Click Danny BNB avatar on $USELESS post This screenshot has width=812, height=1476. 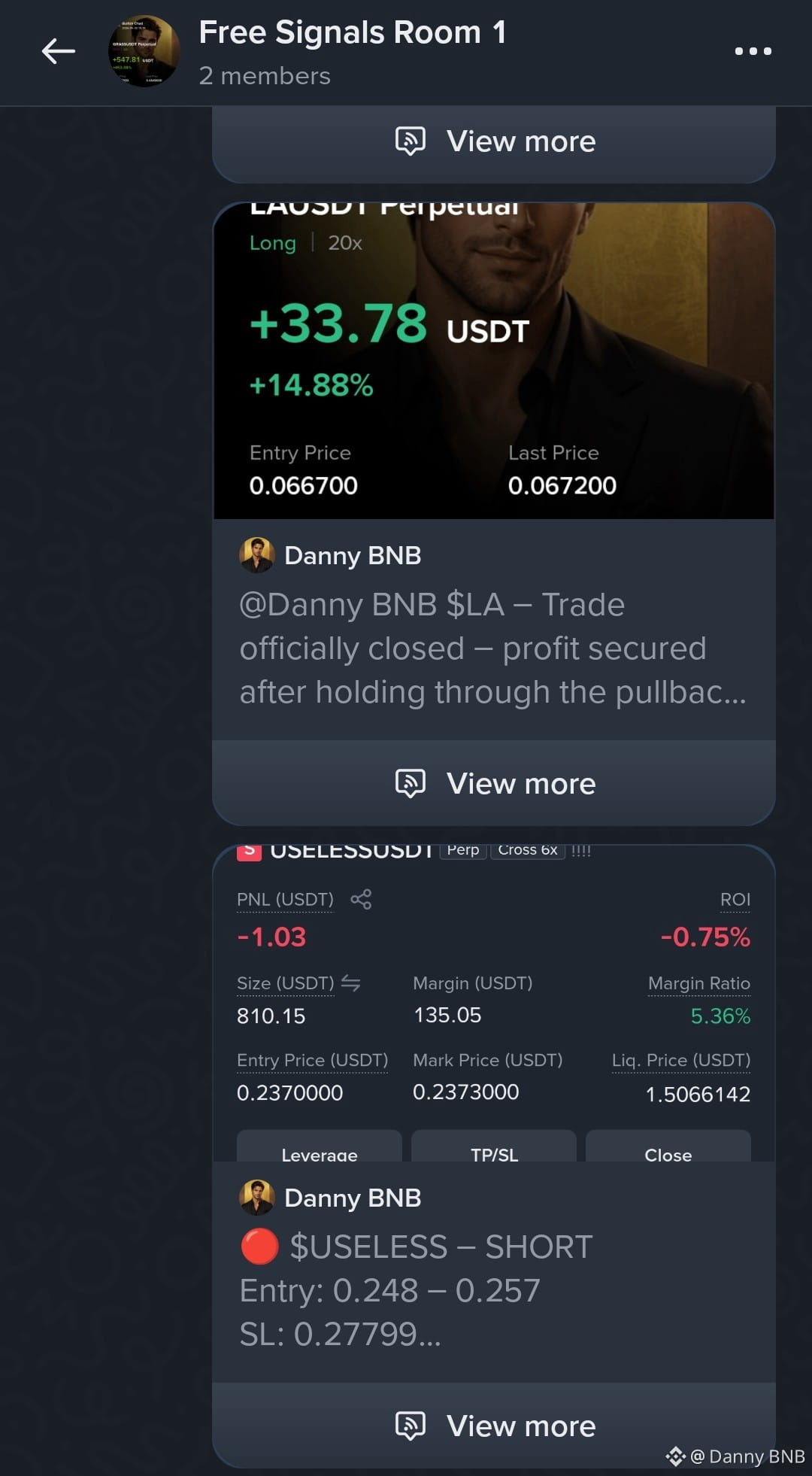[257, 1198]
